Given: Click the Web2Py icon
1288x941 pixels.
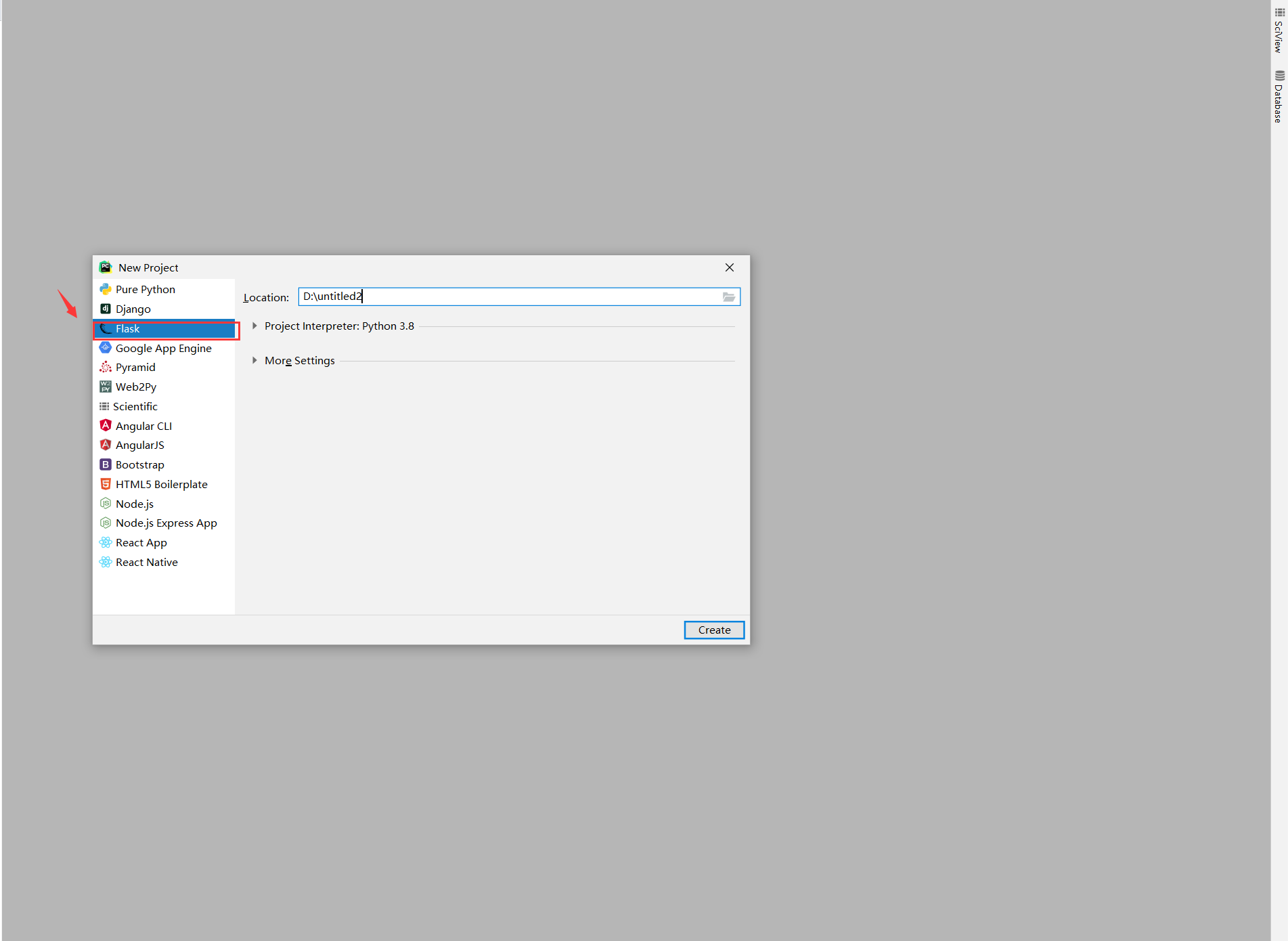Looking at the screenshot, I should point(106,387).
